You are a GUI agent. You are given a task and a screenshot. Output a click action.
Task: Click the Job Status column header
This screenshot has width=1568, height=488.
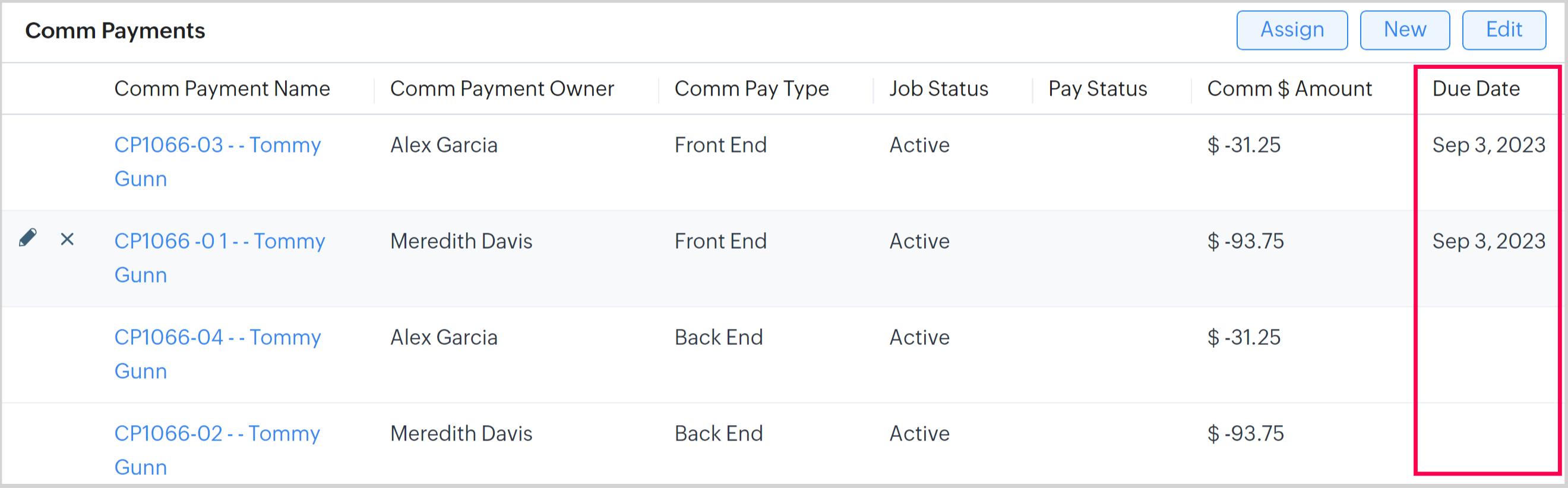click(x=938, y=89)
